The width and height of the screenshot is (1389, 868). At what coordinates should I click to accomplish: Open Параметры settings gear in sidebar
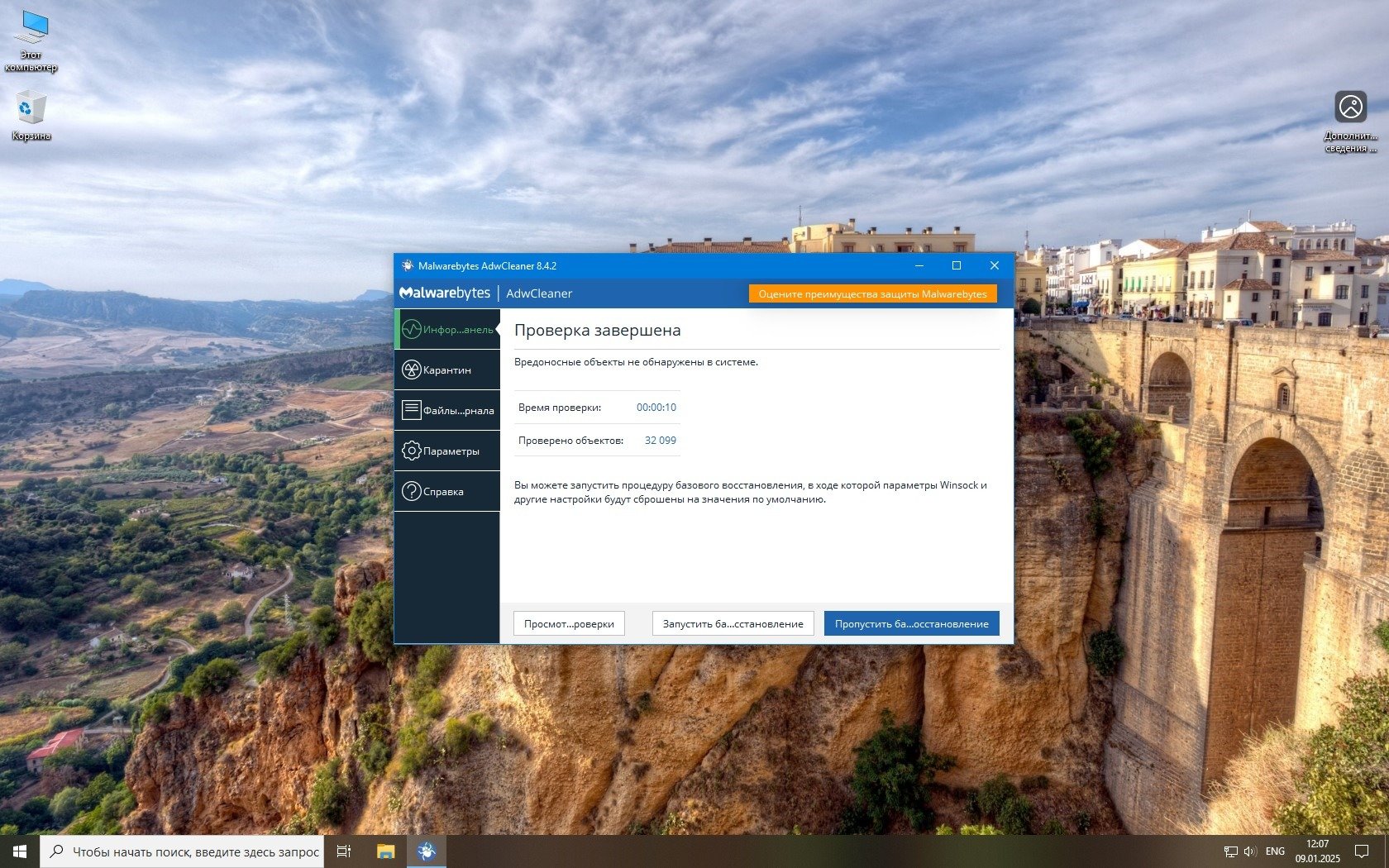447,451
